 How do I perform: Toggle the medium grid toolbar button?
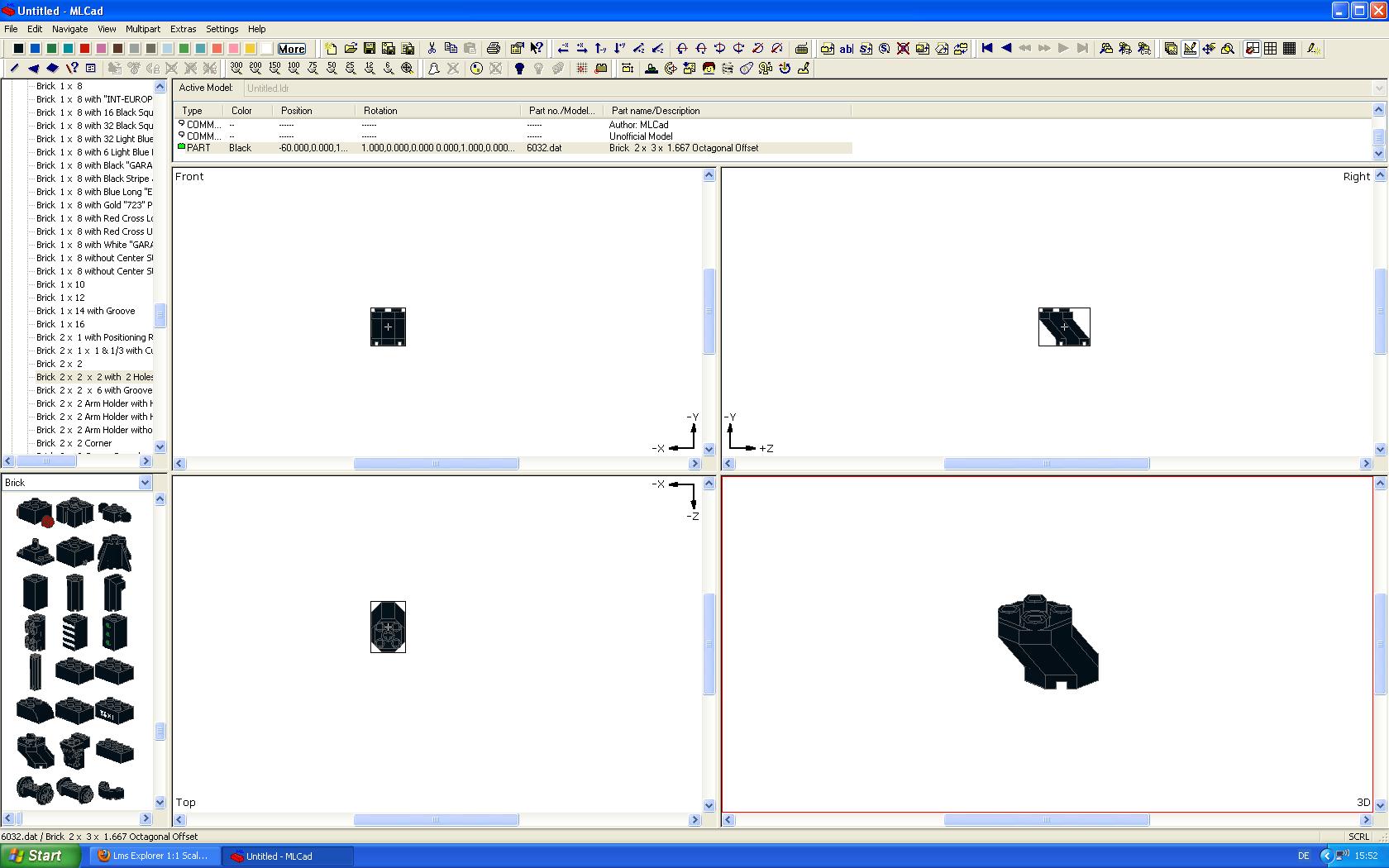(1271, 49)
